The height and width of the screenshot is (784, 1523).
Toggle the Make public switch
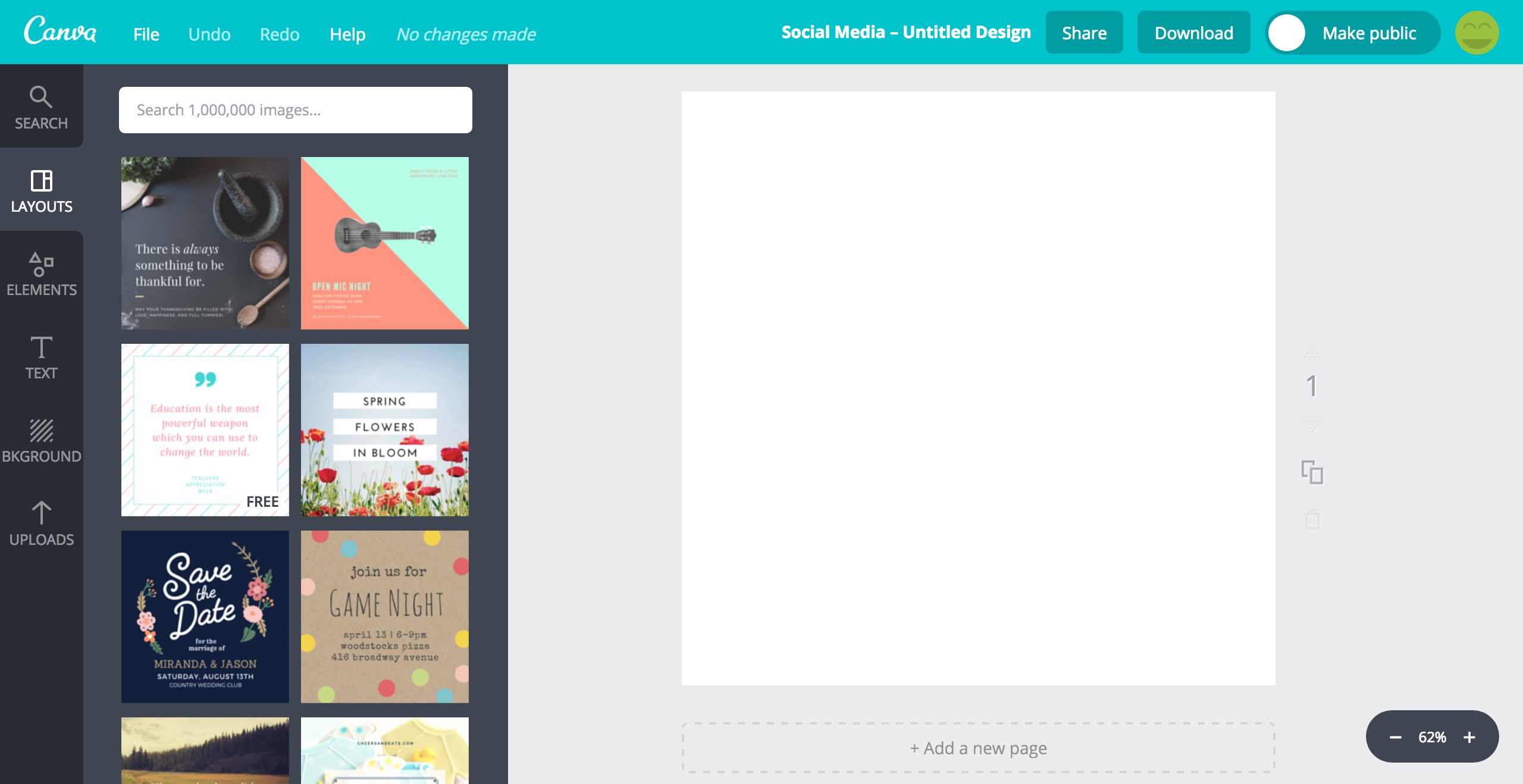[1287, 33]
